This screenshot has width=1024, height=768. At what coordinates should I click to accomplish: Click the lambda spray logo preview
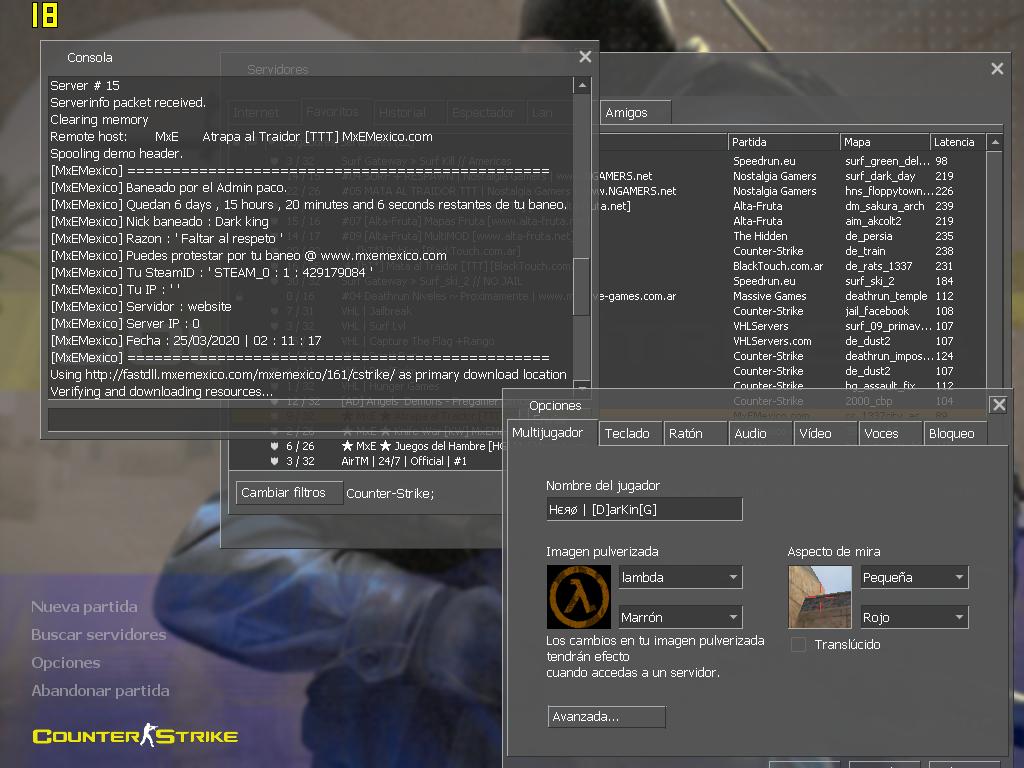(x=579, y=597)
